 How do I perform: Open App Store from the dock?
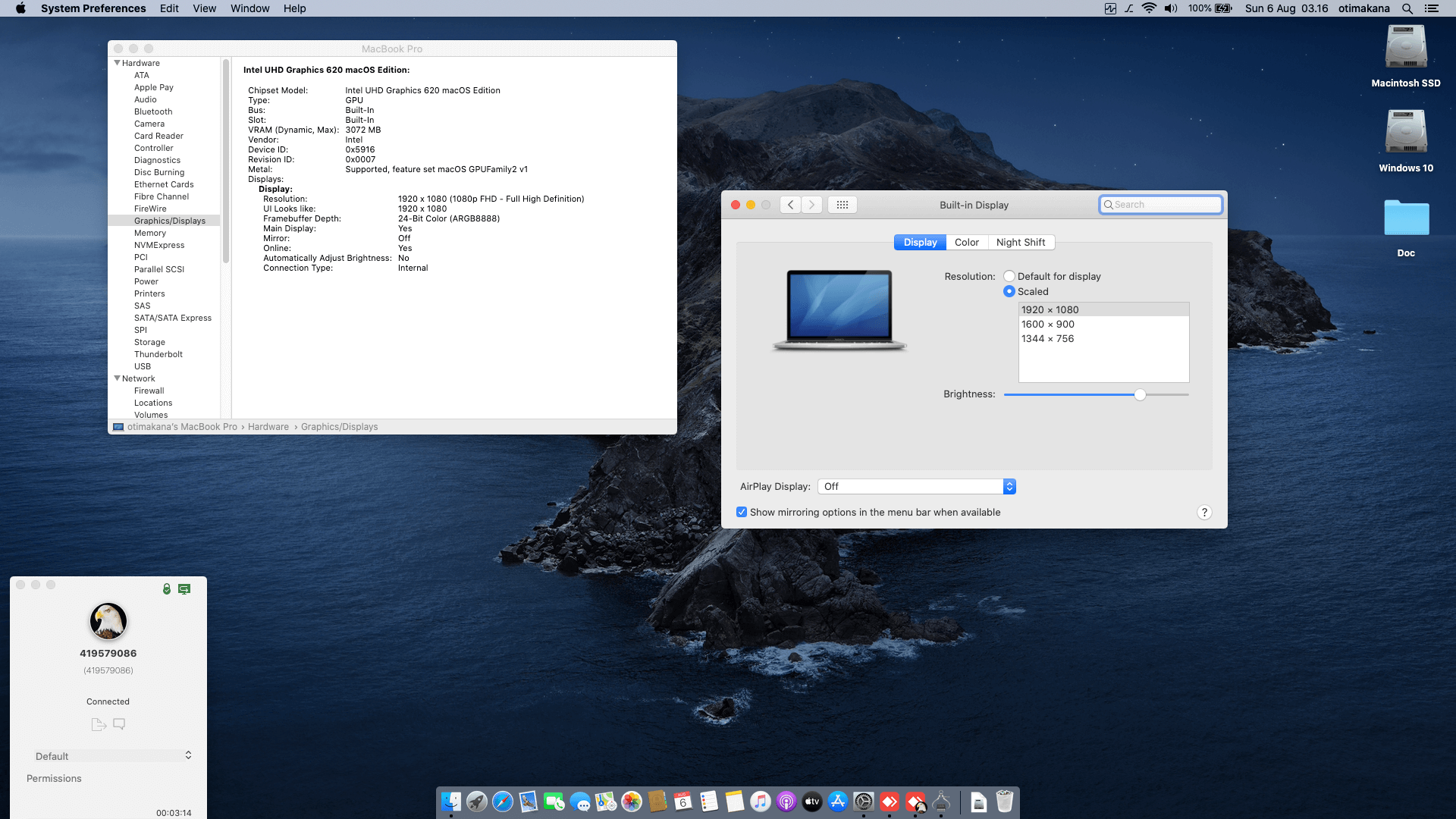click(x=838, y=802)
